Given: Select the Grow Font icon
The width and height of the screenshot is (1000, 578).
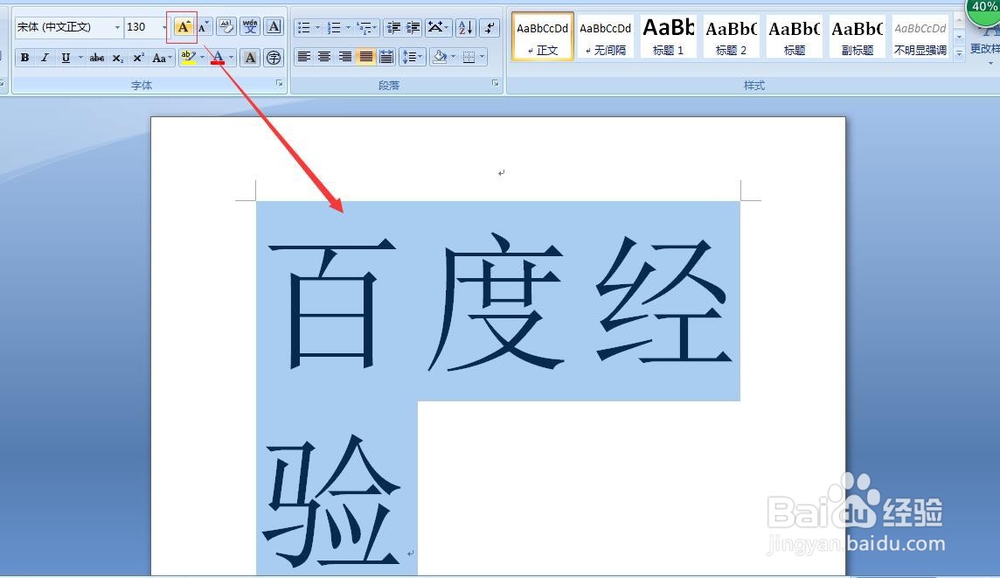Looking at the screenshot, I should [x=184, y=26].
